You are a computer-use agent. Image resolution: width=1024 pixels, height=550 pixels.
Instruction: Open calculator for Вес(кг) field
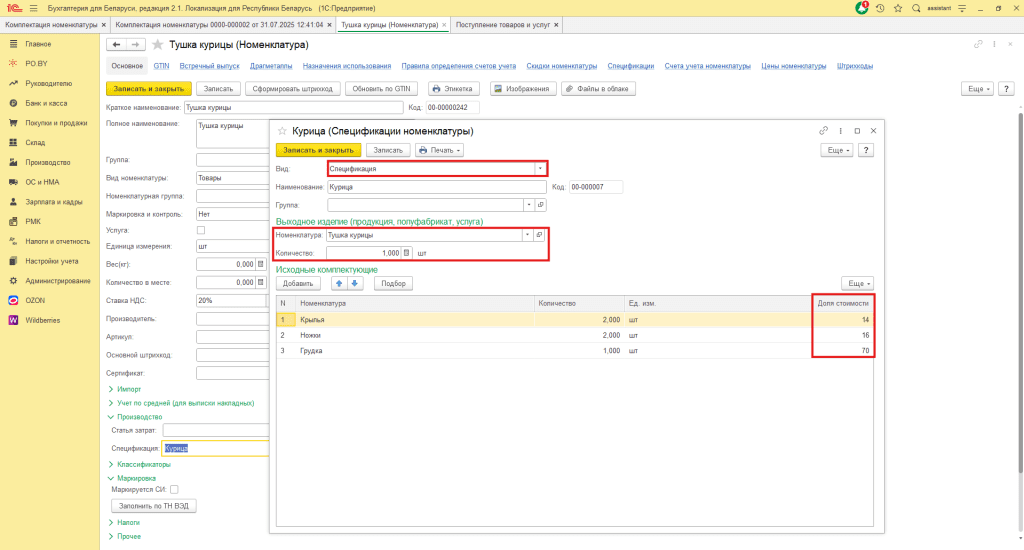click(x=261, y=264)
